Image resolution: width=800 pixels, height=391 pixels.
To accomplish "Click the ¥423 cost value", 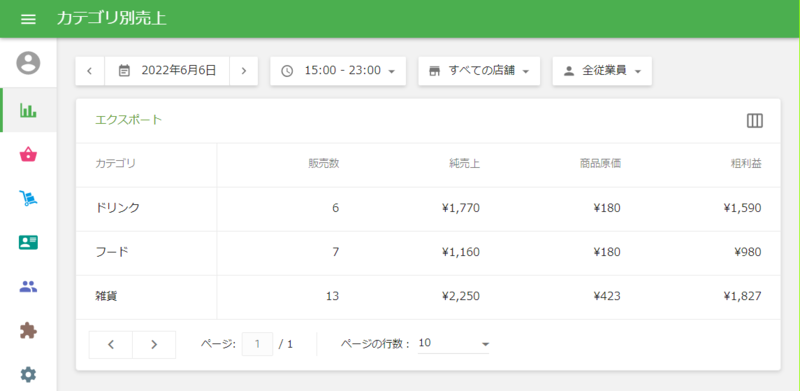I will 607,297.
